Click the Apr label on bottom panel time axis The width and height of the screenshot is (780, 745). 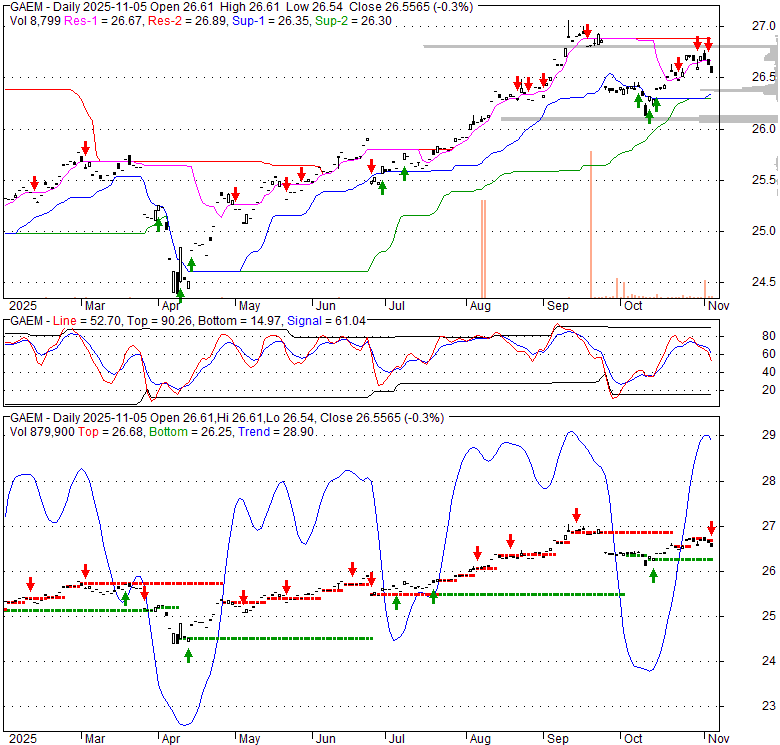(173, 738)
